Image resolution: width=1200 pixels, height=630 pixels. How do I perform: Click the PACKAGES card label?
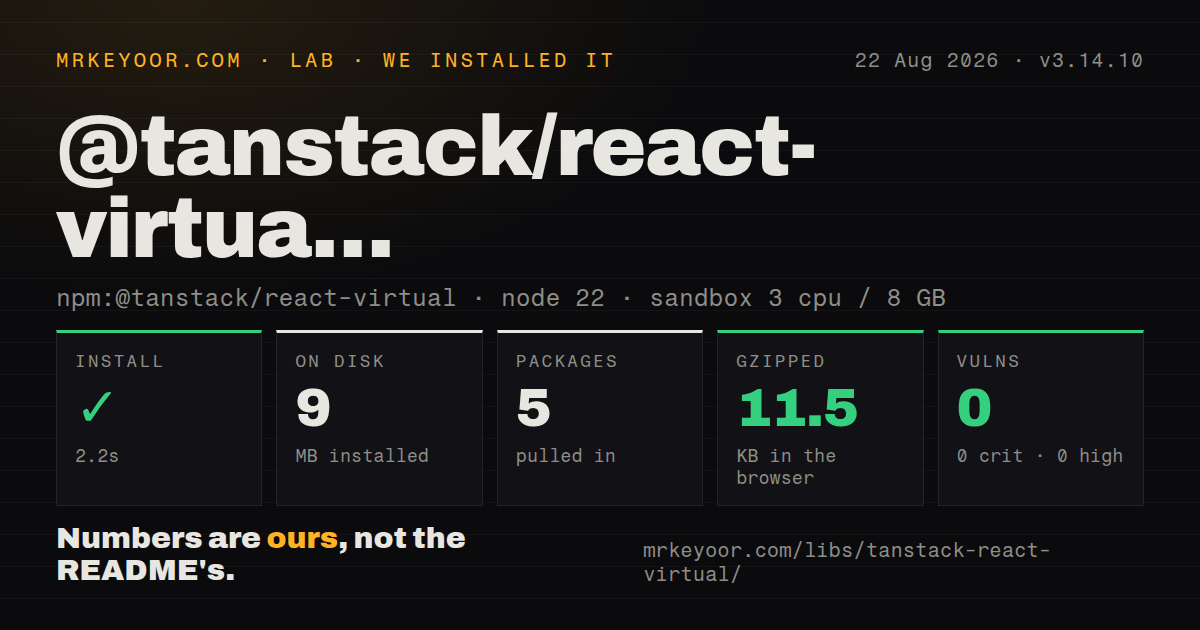[567, 362]
